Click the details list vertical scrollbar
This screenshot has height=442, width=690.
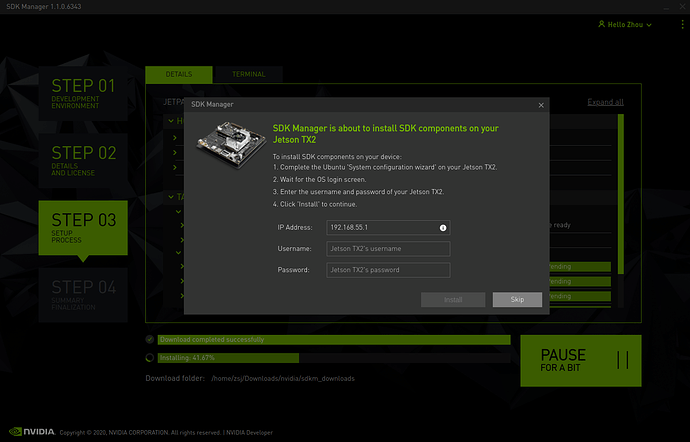[x=620, y=194]
